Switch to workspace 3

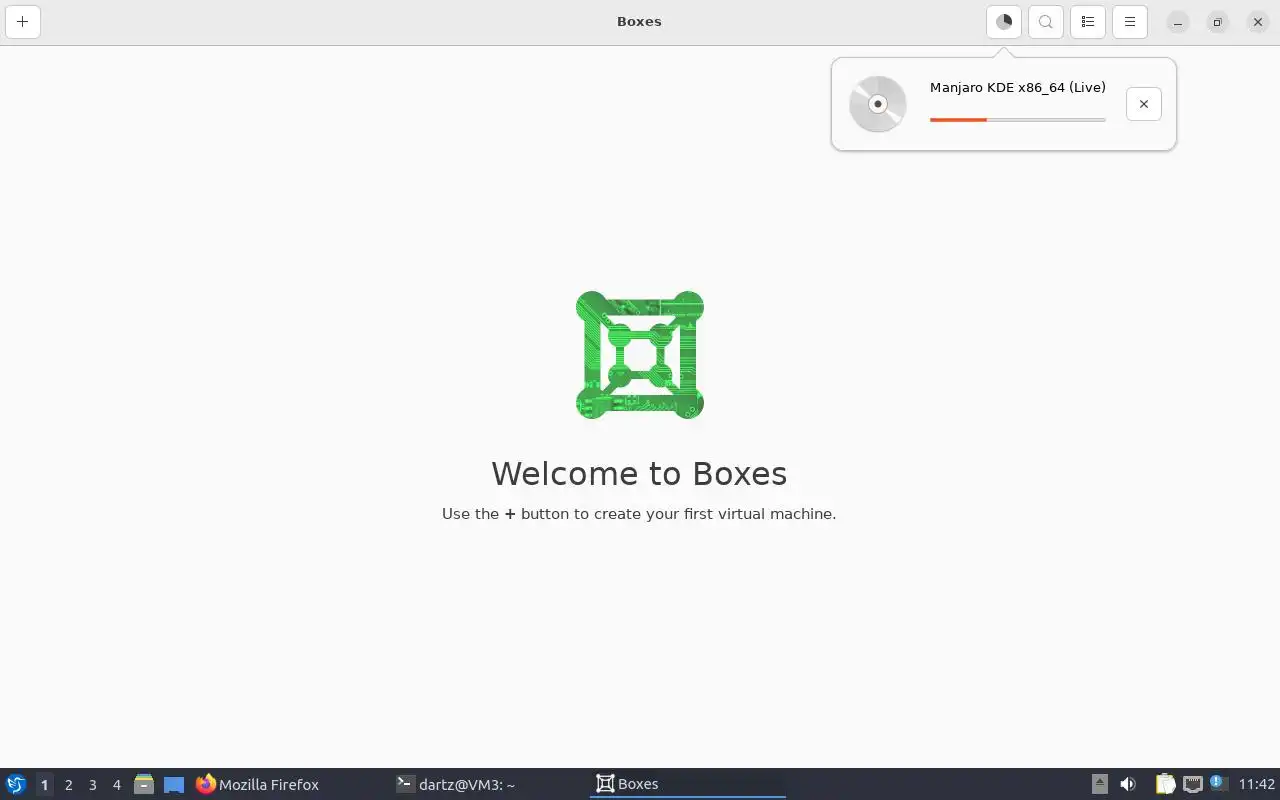pyautogui.click(x=92, y=785)
